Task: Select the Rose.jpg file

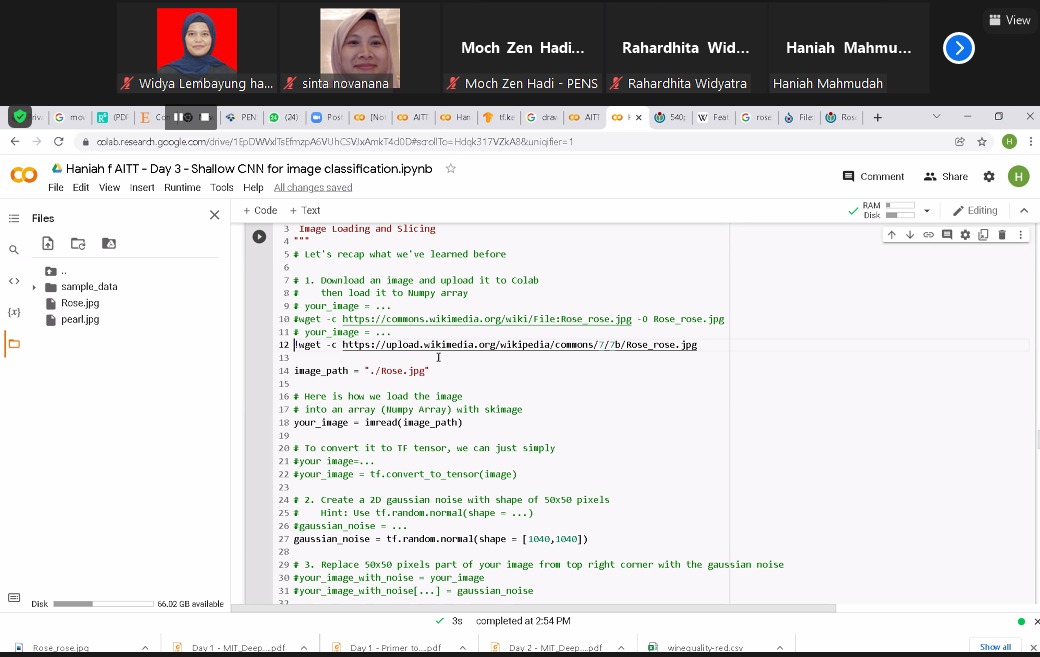Action: click(x=80, y=303)
